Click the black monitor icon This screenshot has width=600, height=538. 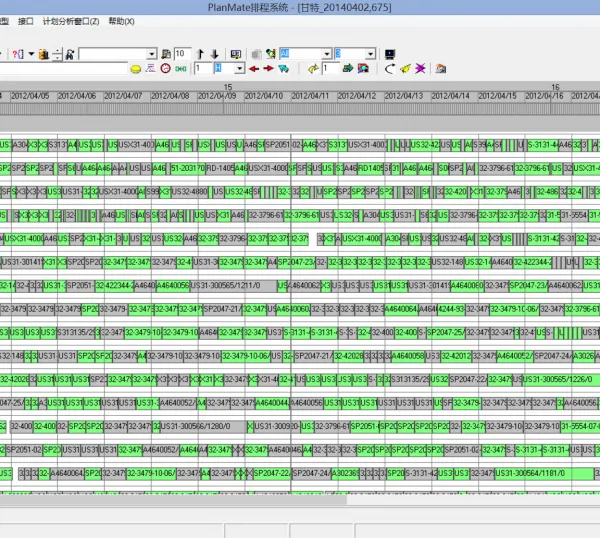tap(390, 54)
